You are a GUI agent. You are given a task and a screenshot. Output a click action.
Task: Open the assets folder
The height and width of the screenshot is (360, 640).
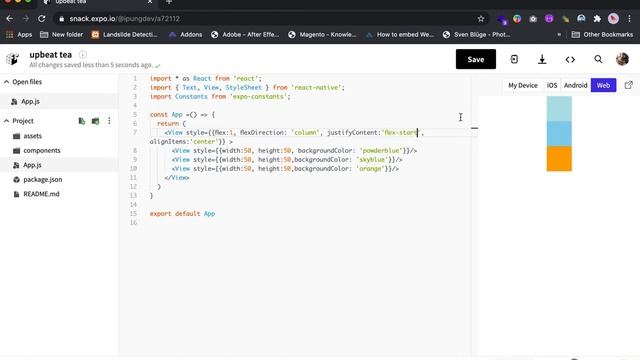(x=32, y=136)
